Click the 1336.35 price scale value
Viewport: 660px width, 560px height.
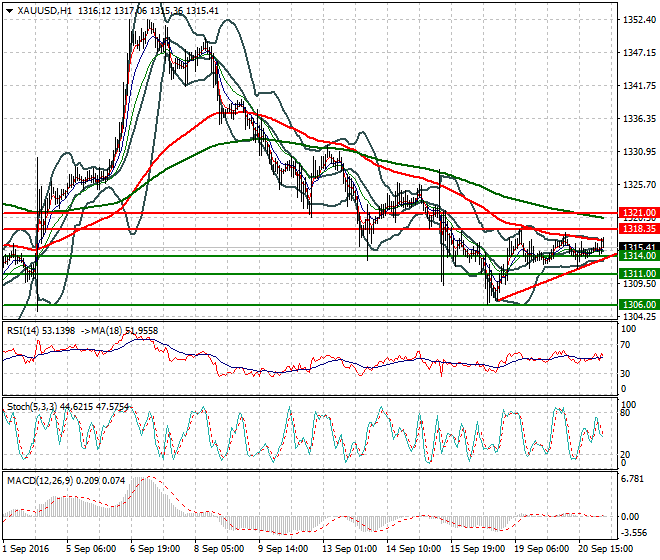[639, 119]
